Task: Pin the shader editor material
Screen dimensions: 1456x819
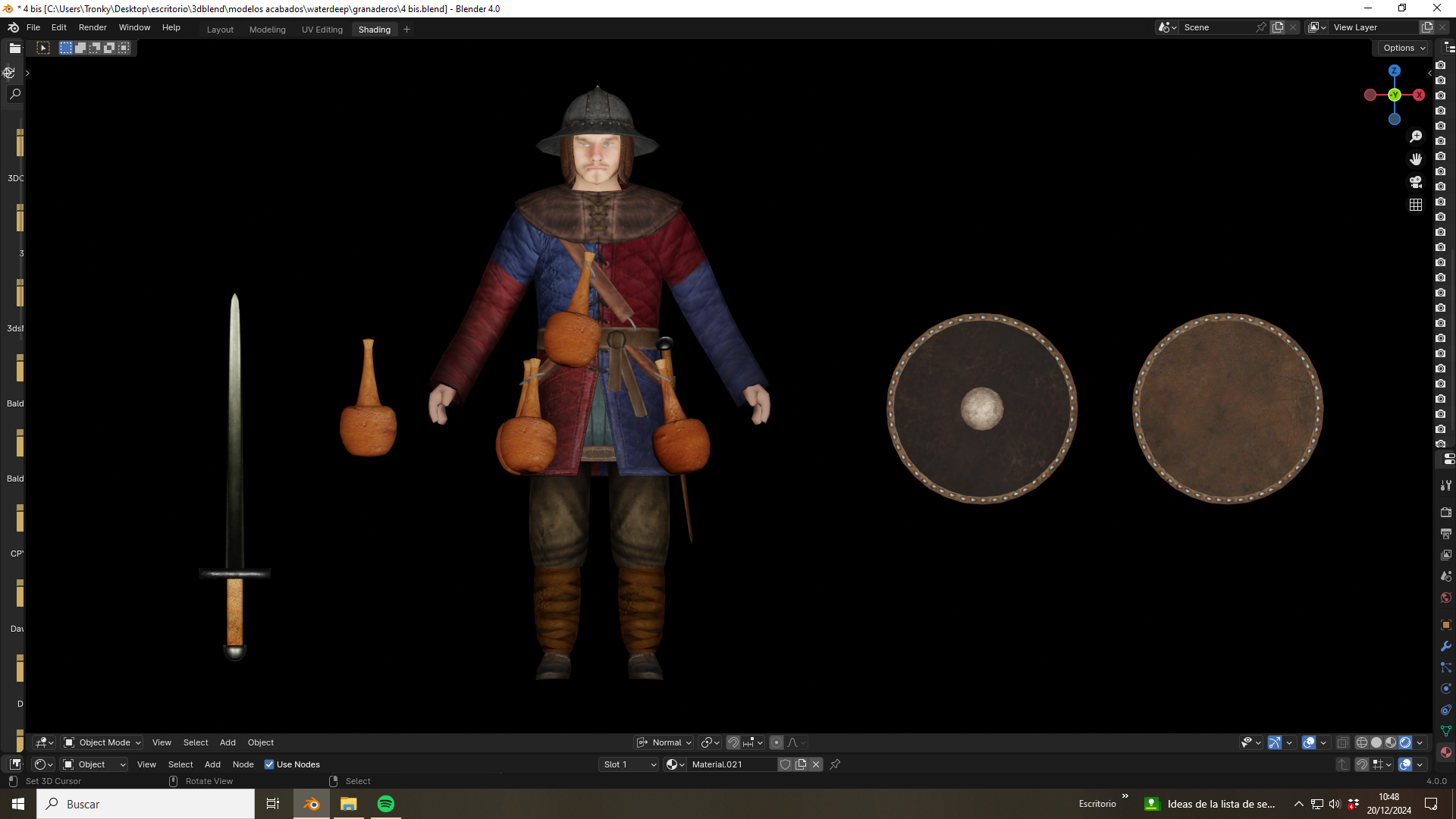Action: click(x=835, y=764)
